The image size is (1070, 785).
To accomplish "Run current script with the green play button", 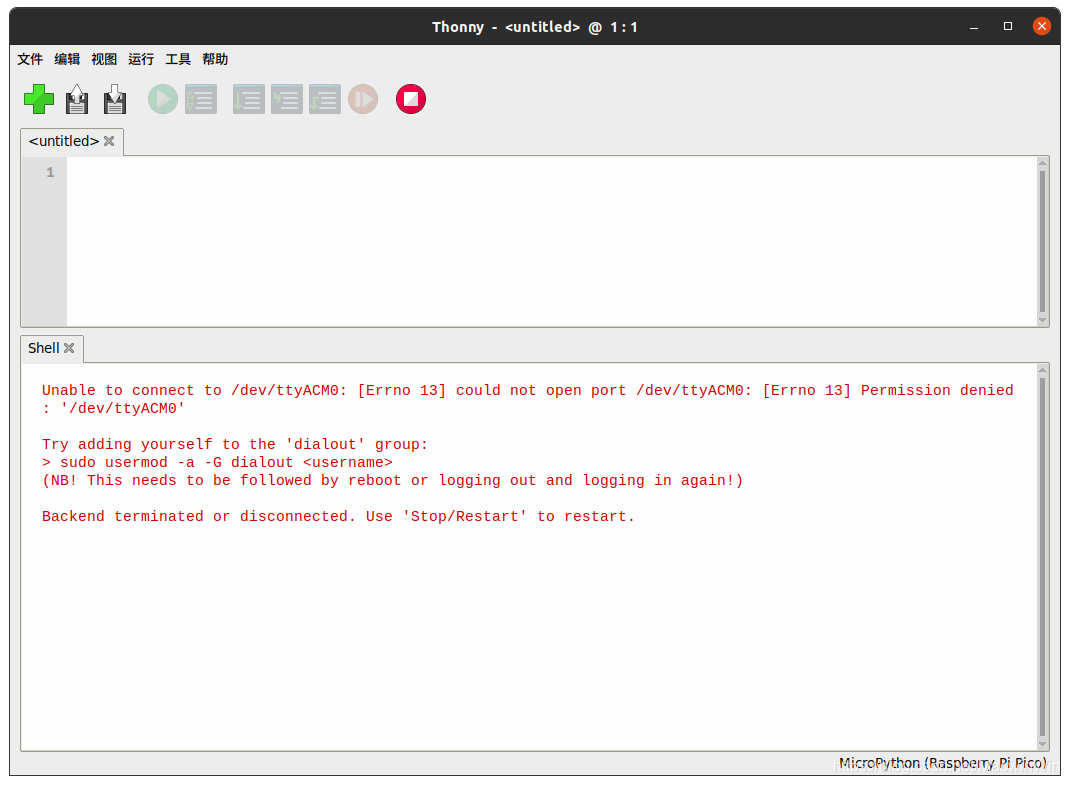I will pyautogui.click(x=163, y=99).
